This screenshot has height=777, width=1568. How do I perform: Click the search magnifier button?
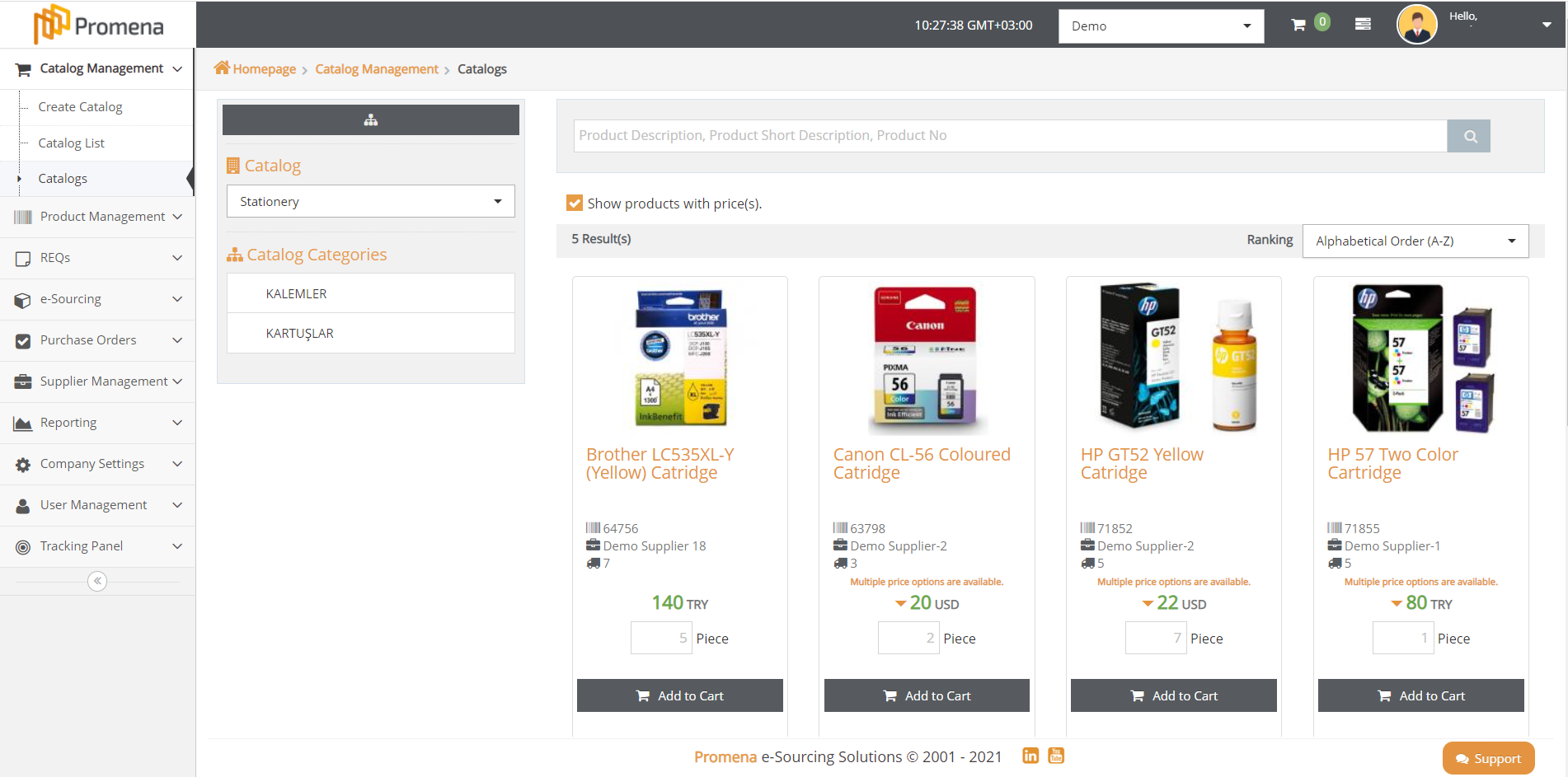point(1469,136)
